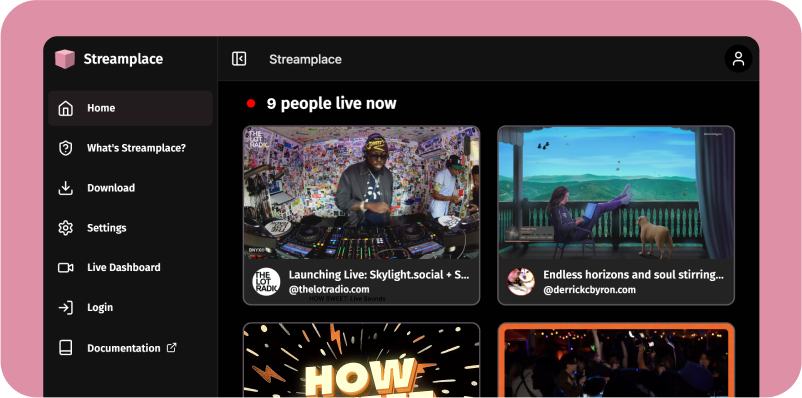Open Documentation link in sidebar

coord(130,348)
